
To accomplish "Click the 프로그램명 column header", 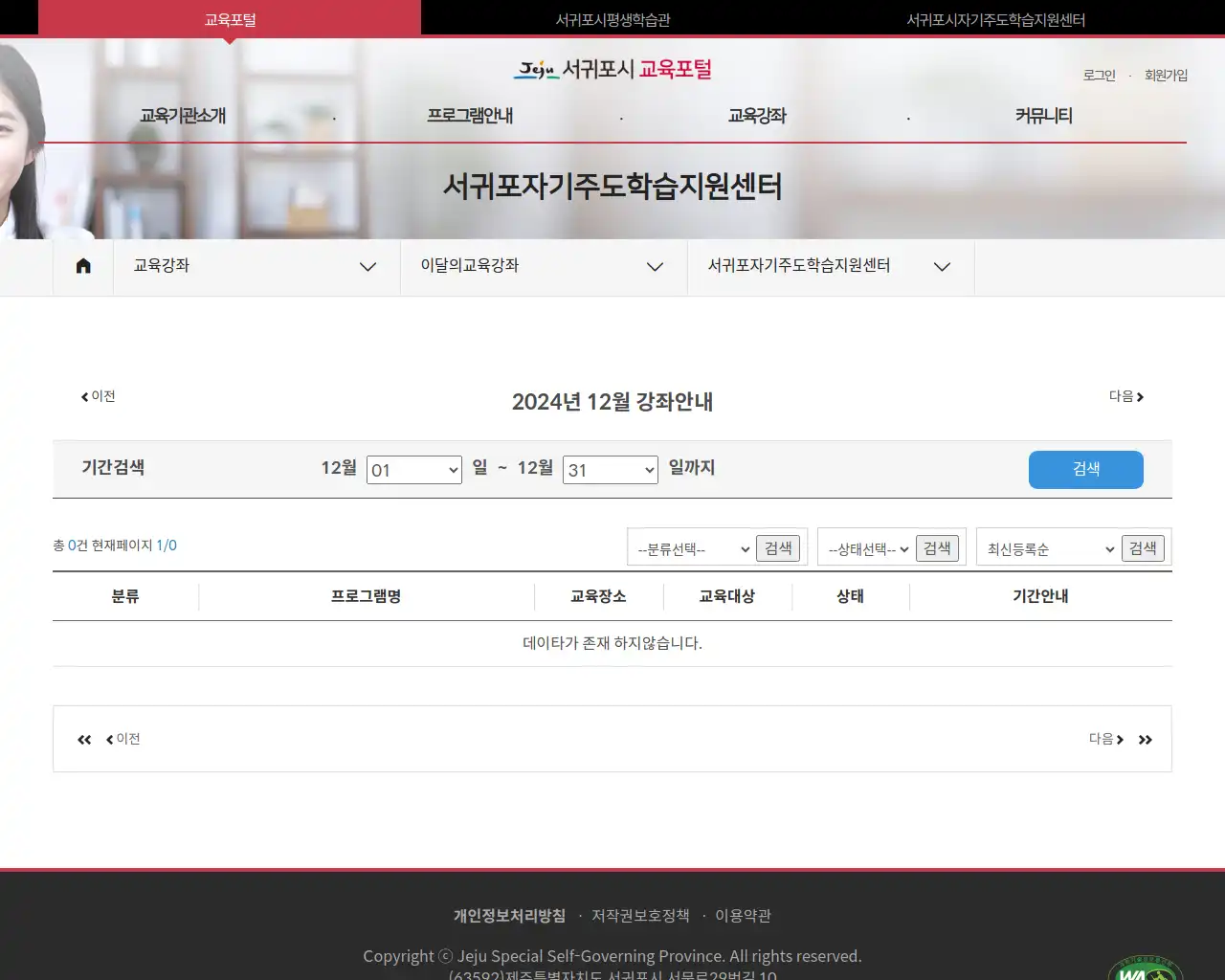I will pyautogui.click(x=366, y=596).
